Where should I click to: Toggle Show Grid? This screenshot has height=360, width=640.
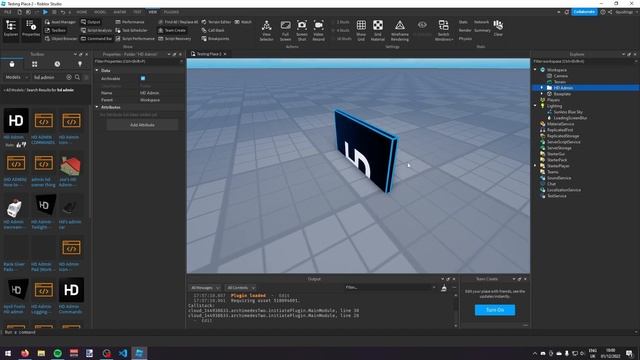click(361, 30)
